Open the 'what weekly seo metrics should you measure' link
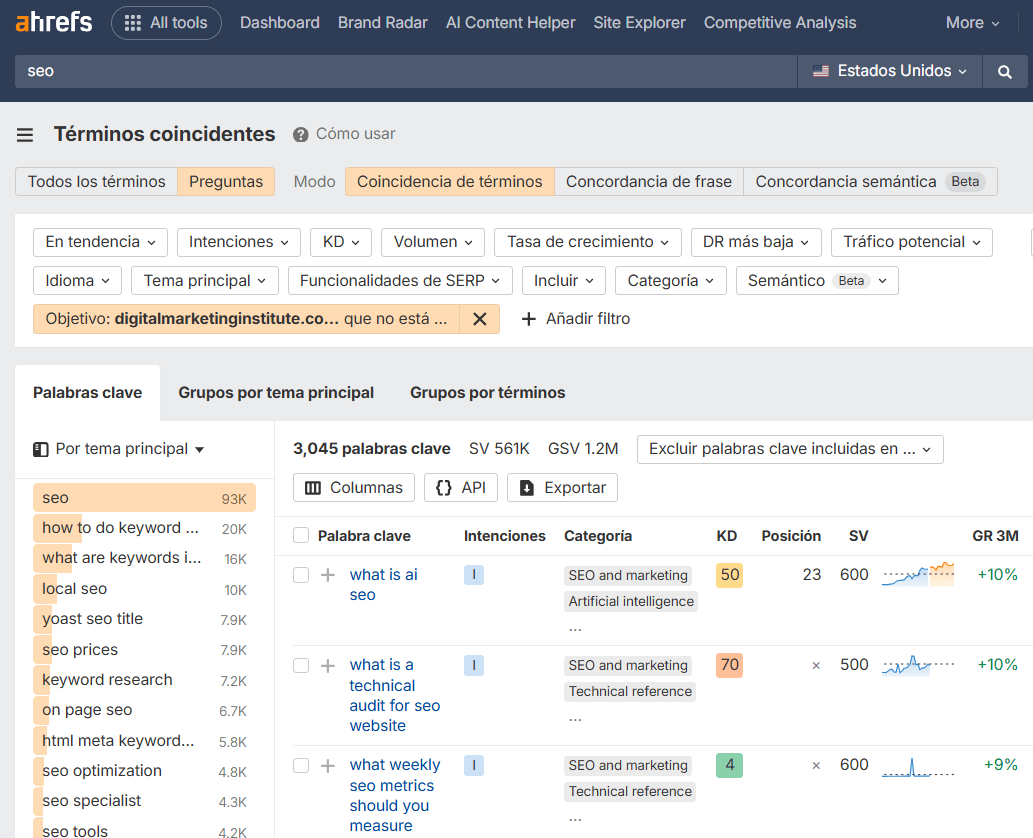Image resolution: width=1033 pixels, height=838 pixels. 395,795
